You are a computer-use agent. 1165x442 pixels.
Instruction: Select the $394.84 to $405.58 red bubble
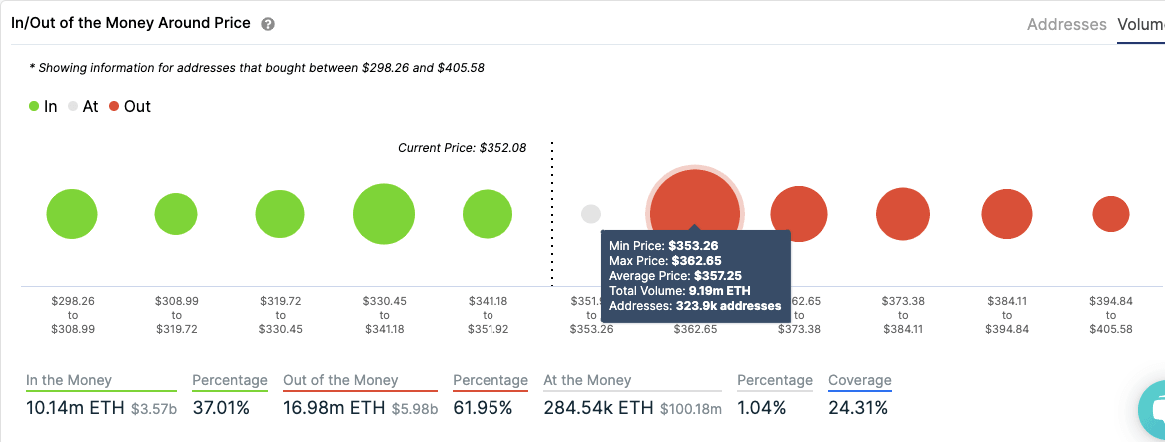[x=1111, y=214]
